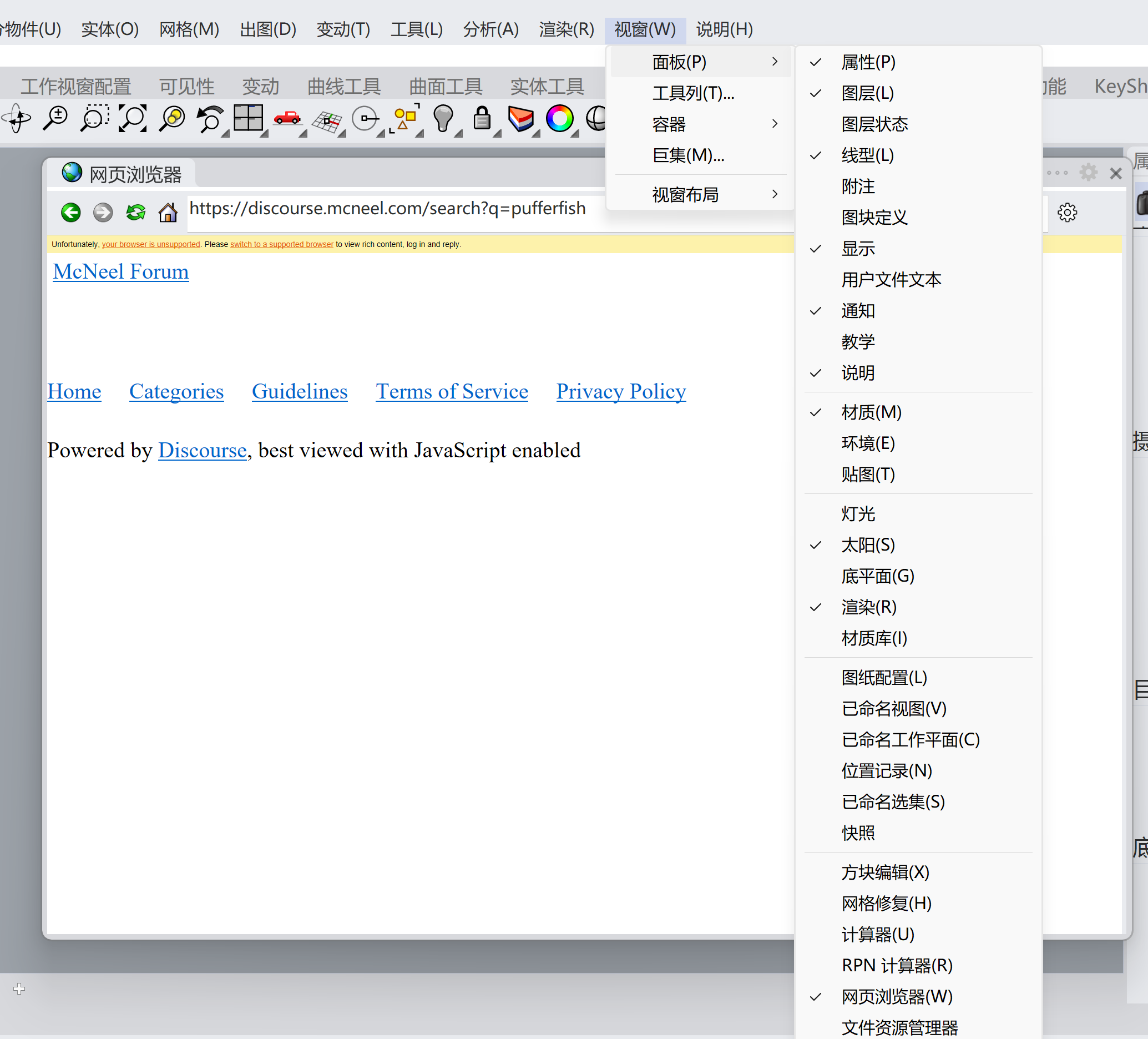This screenshot has height=1039, width=1148.
Task: Click the Undo View Change icon
Action: click(210, 118)
